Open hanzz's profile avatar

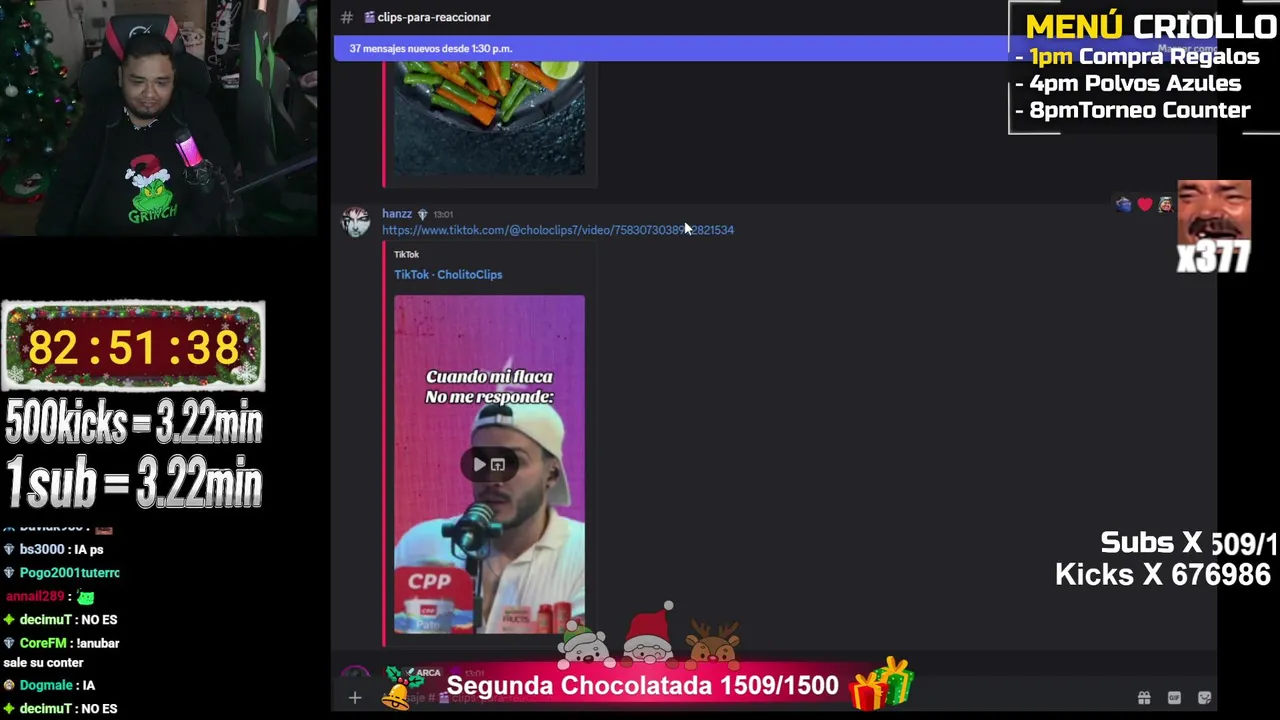point(355,222)
